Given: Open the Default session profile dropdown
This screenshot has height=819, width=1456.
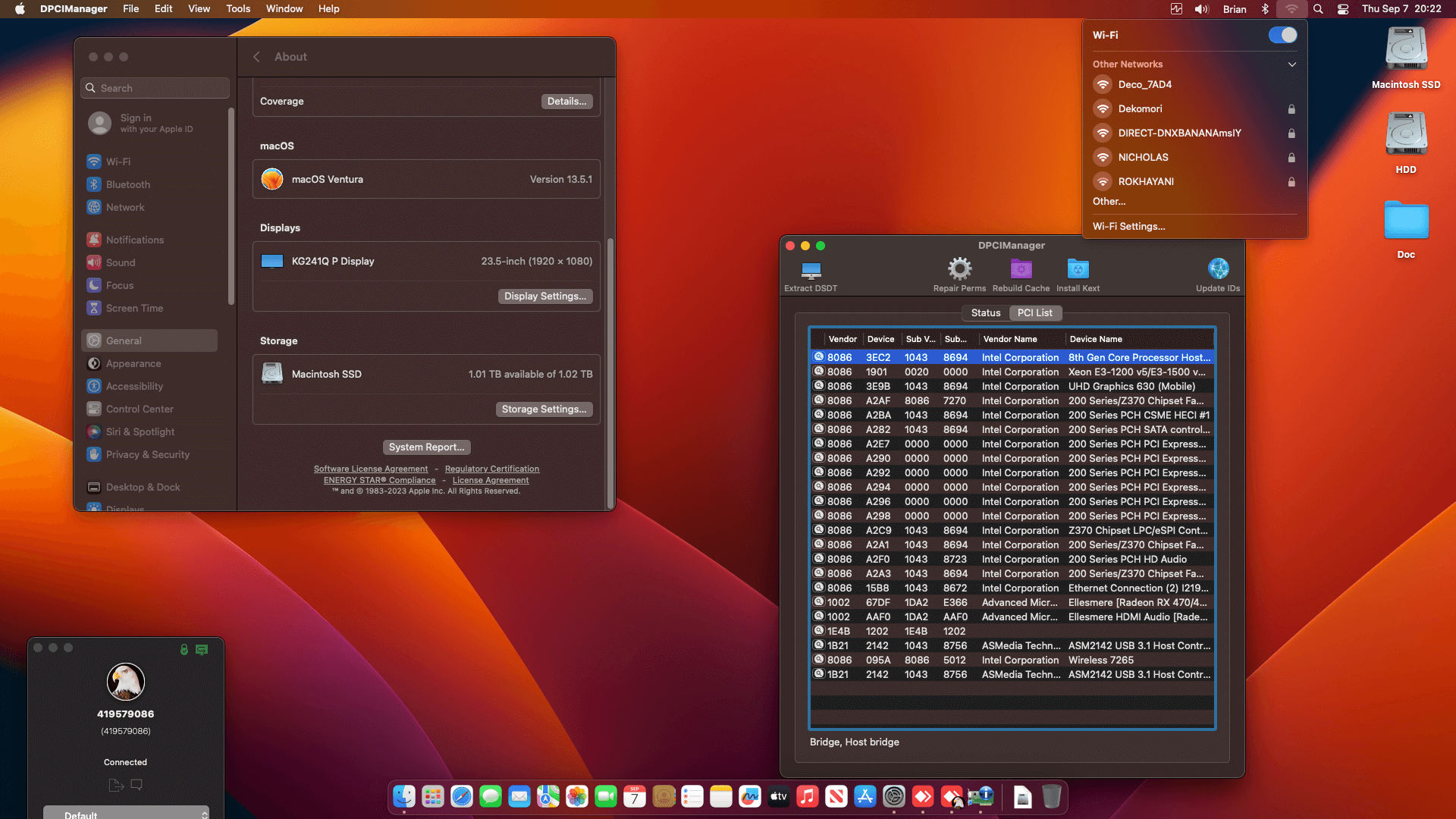Looking at the screenshot, I should 126,813.
